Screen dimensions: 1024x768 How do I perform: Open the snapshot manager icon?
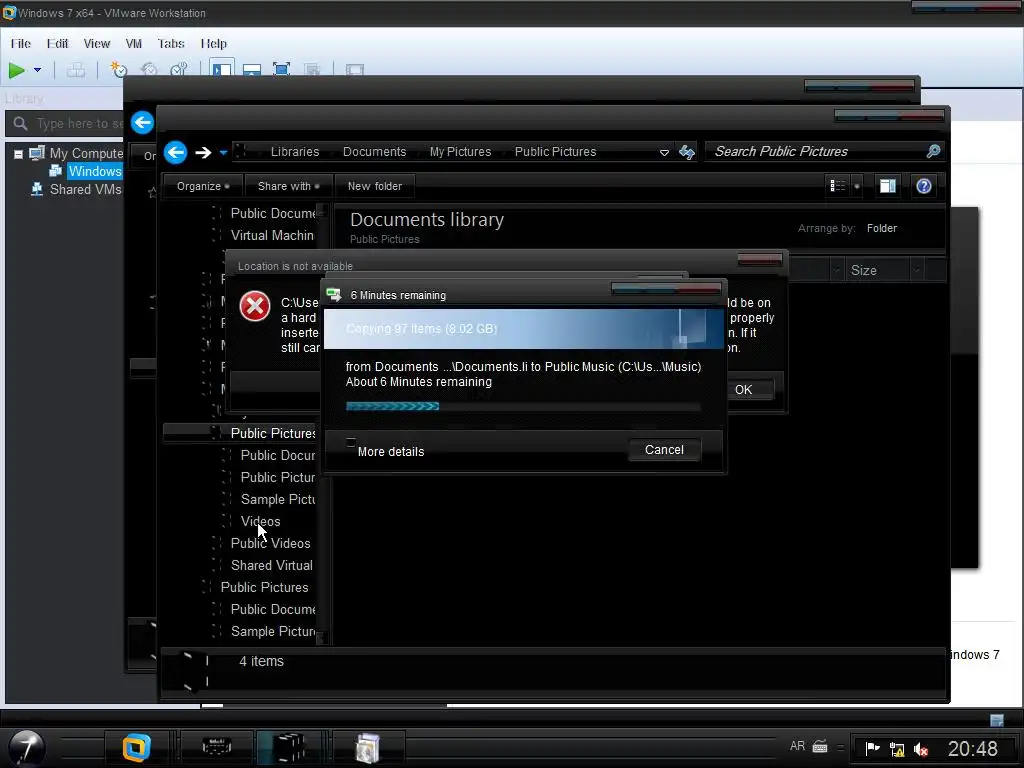(178, 69)
